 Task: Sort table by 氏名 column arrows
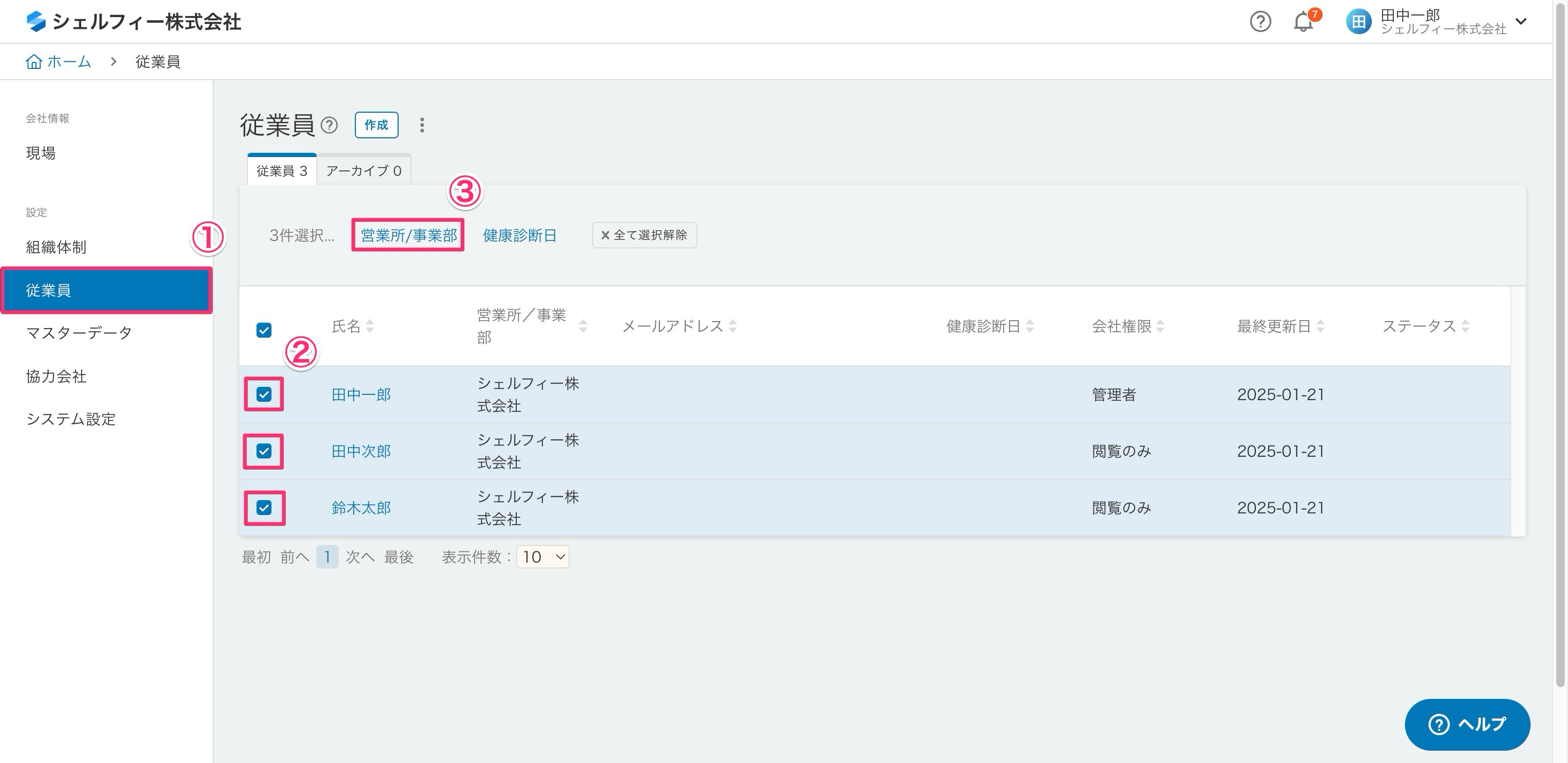point(369,326)
